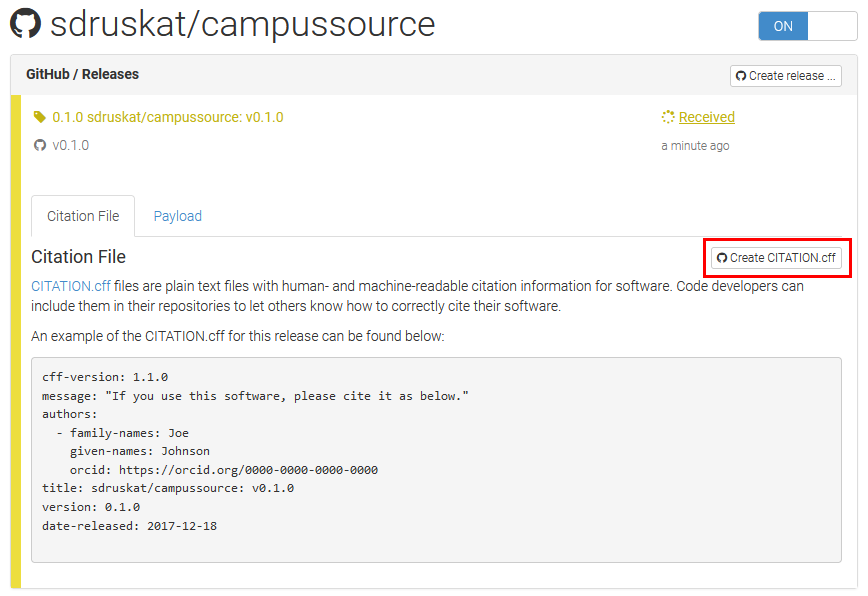Click the 'date-released: 2017-12-18' line

click(130, 526)
